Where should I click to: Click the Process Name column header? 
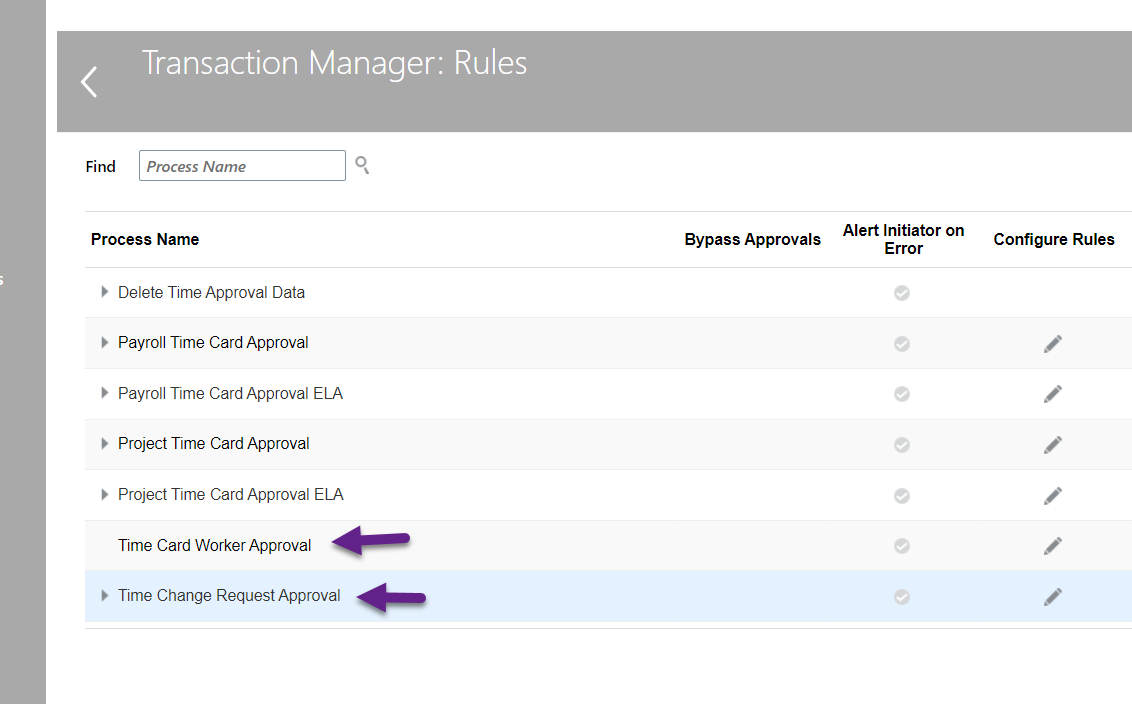click(x=145, y=239)
